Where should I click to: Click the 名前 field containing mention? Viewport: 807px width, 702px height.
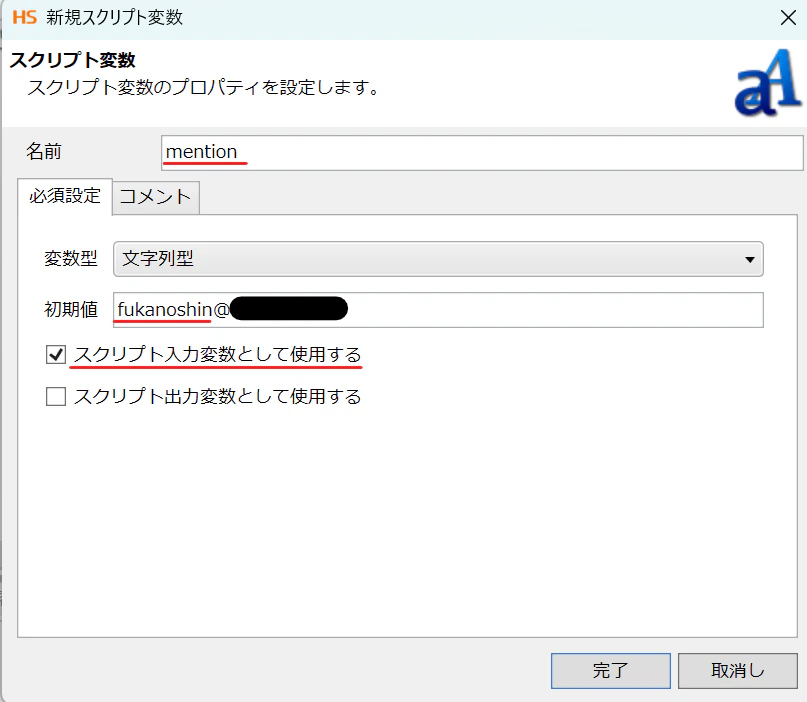[482, 152]
